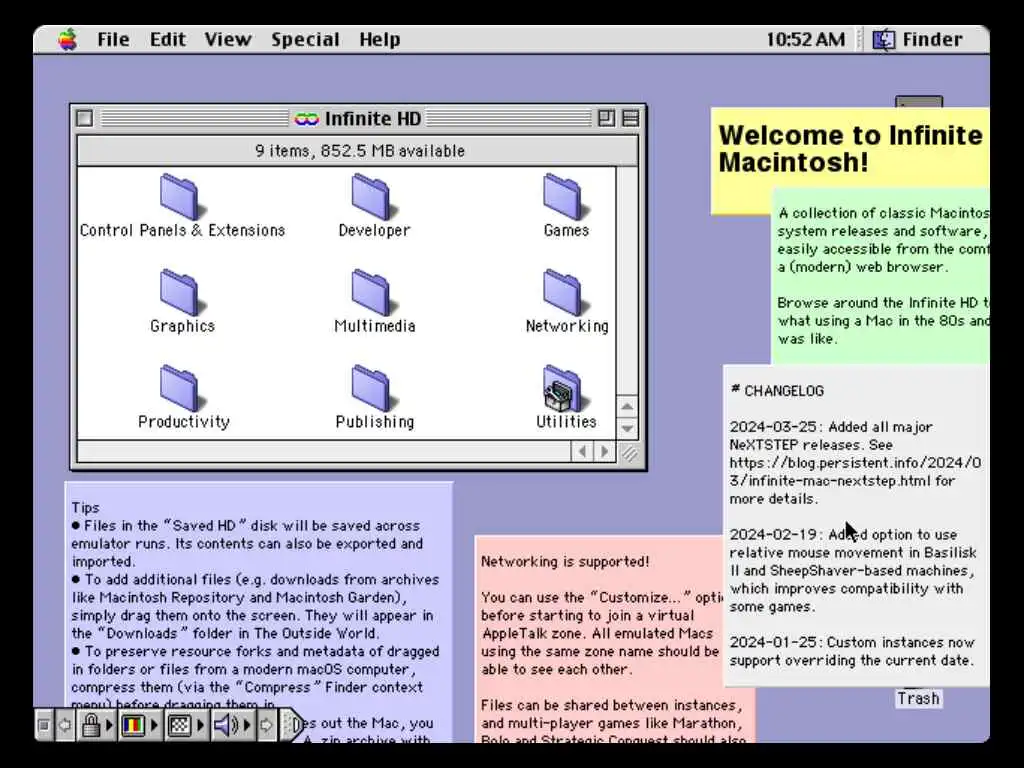This screenshot has width=1024, height=768.
Task: Open the Apple menu
Action: click(67, 40)
